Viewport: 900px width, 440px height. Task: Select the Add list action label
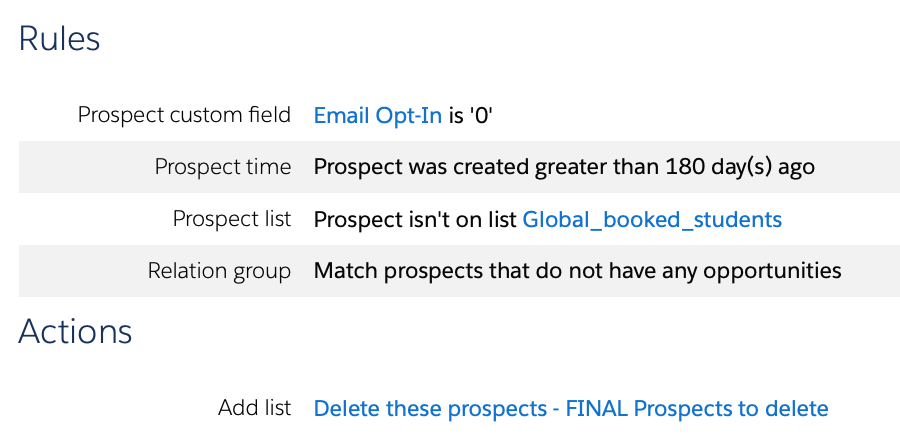[x=254, y=408]
